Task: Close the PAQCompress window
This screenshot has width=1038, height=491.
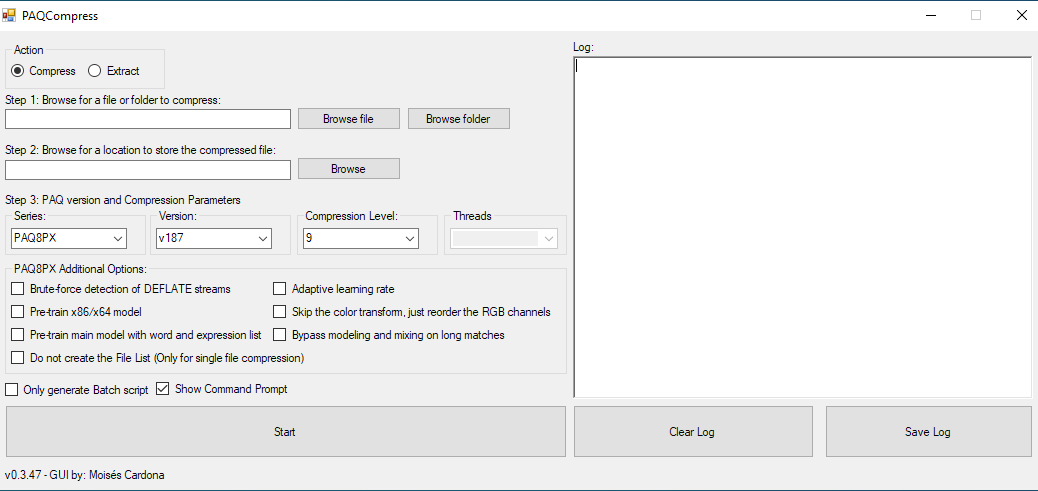Action: [x=1021, y=15]
